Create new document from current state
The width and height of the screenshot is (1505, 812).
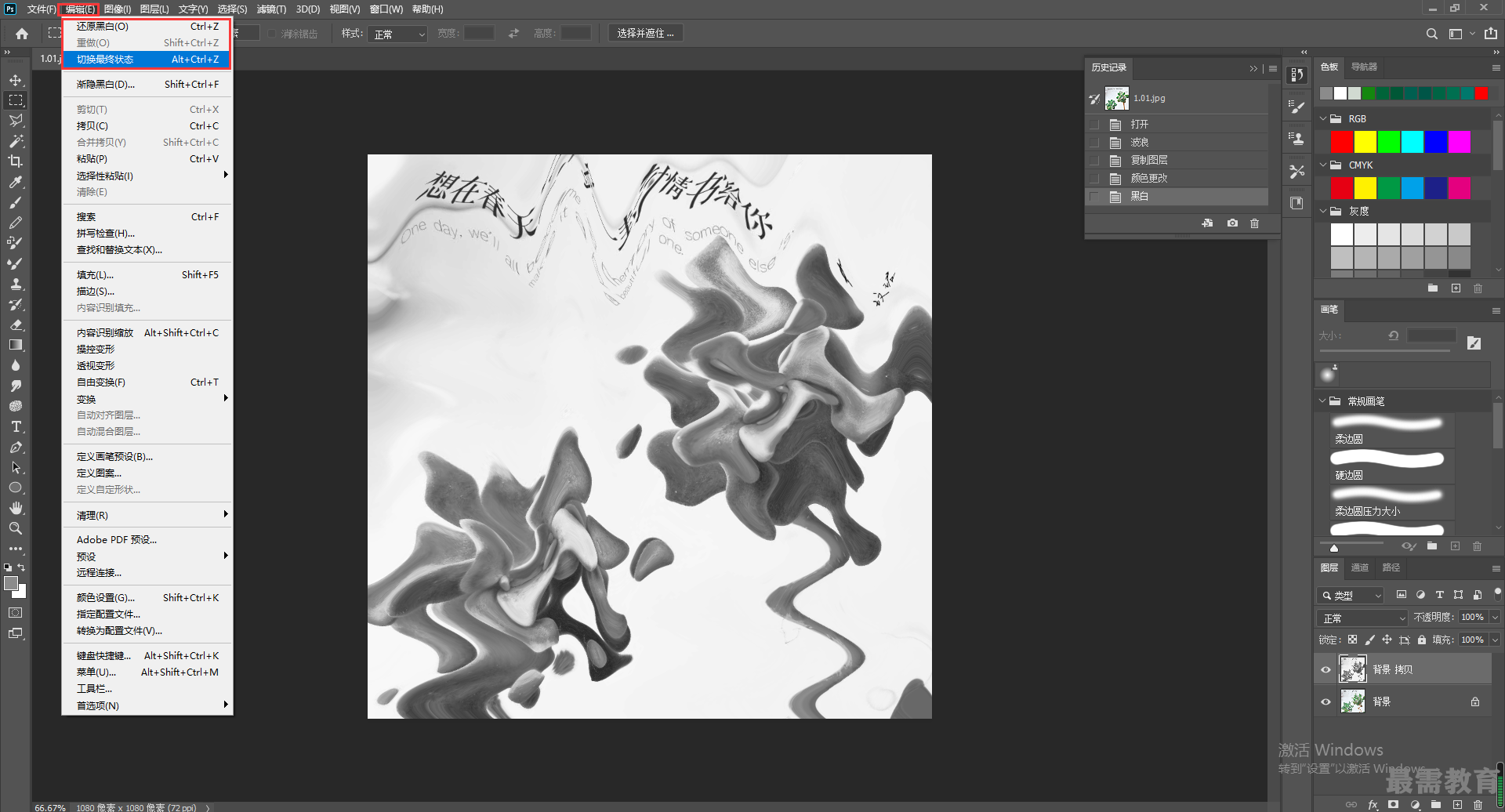coord(1207,223)
